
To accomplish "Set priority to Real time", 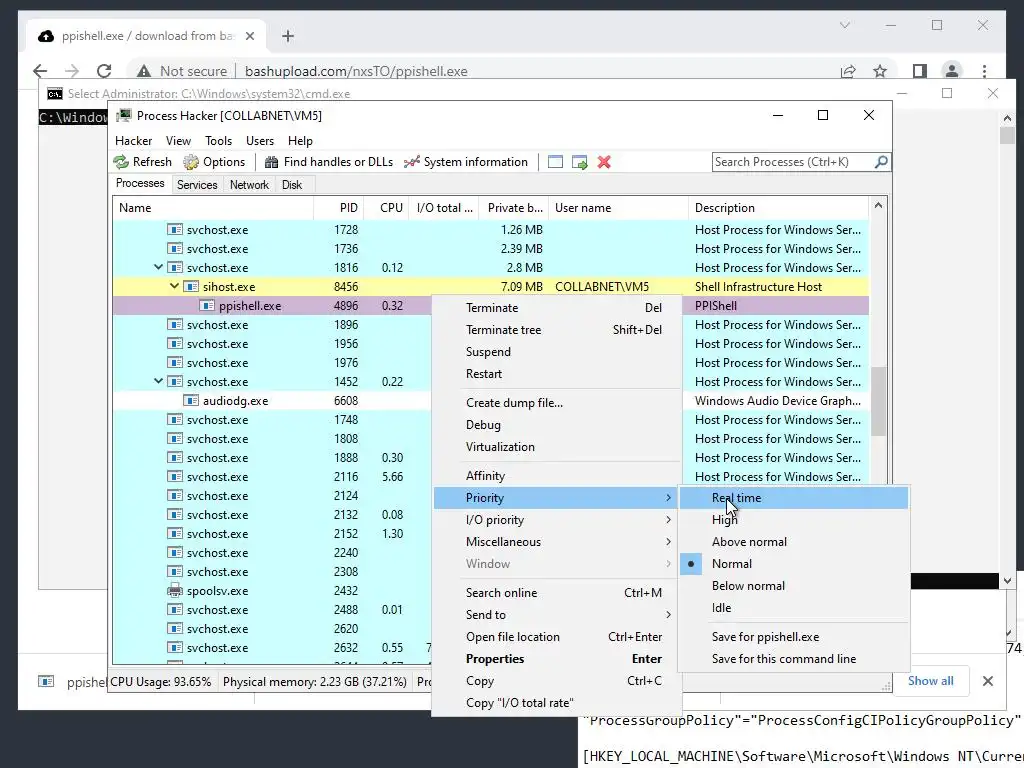I will click(x=793, y=498).
